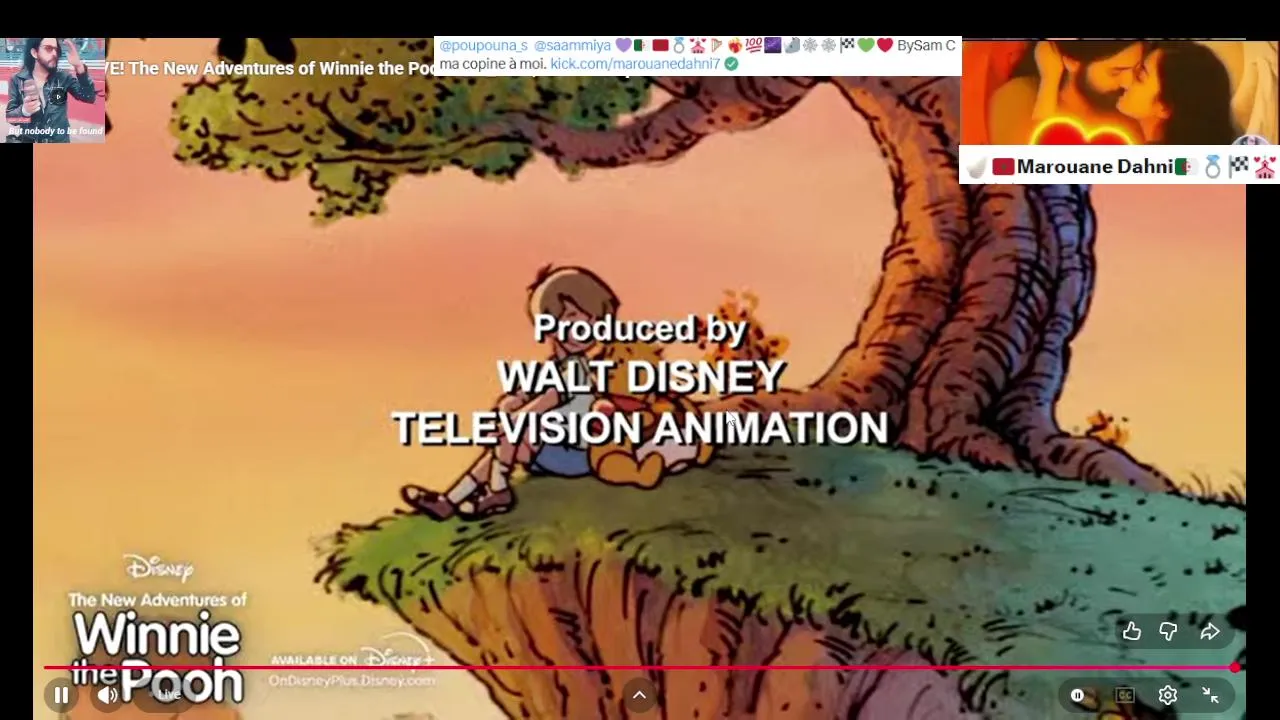The width and height of the screenshot is (1280, 720).
Task: Exit fullscreen mode
Action: pyautogui.click(x=1210, y=695)
